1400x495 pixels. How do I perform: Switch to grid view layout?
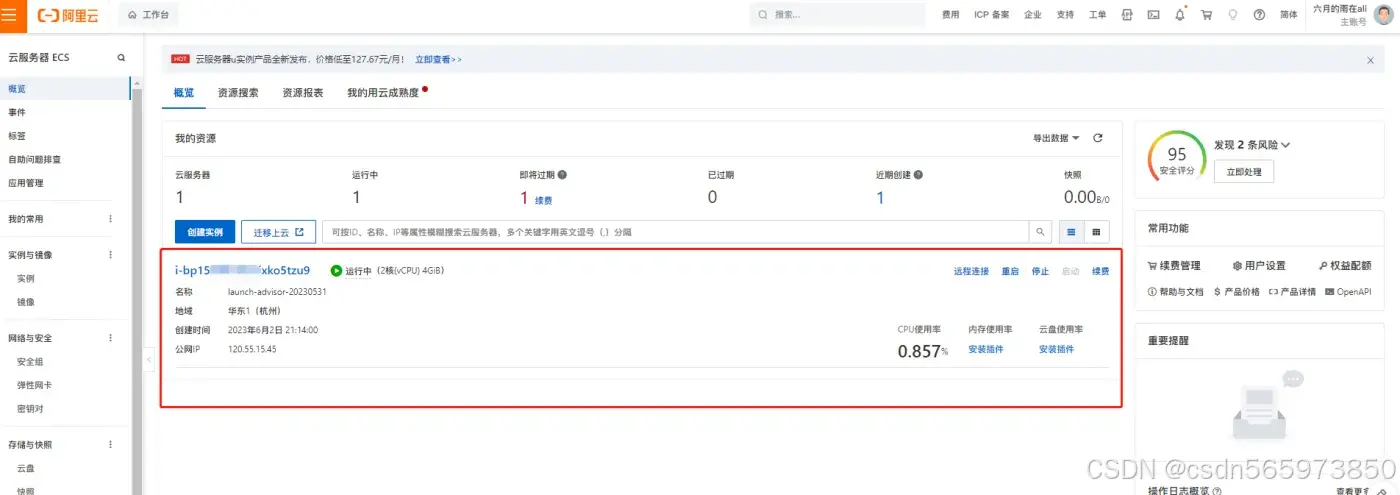coord(1096,232)
